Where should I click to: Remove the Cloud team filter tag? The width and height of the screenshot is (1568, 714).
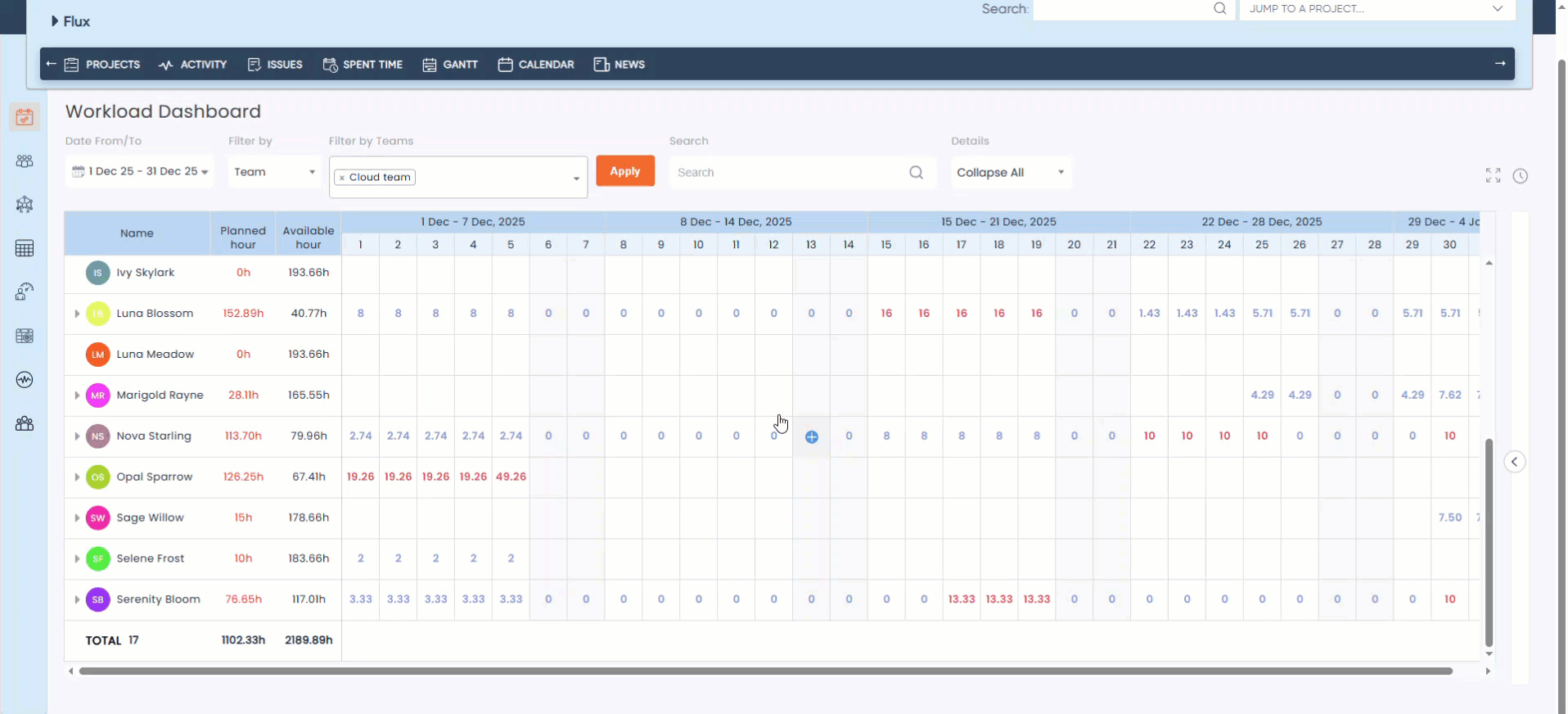342,178
